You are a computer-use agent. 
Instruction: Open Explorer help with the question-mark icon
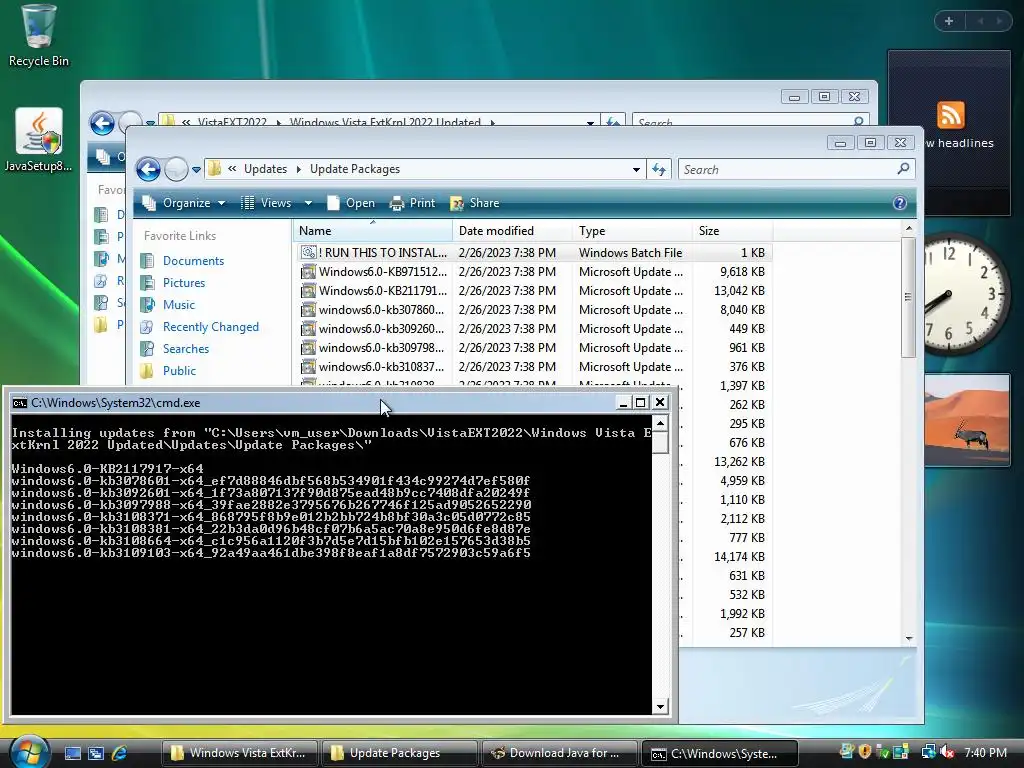pos(899,203)
